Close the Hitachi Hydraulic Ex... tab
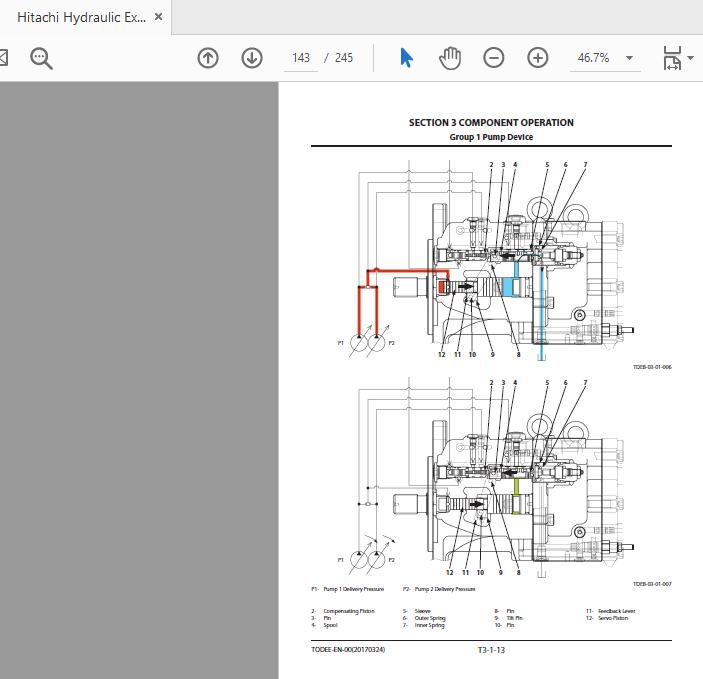Viewport: 703px width, 679px height. 158,17
